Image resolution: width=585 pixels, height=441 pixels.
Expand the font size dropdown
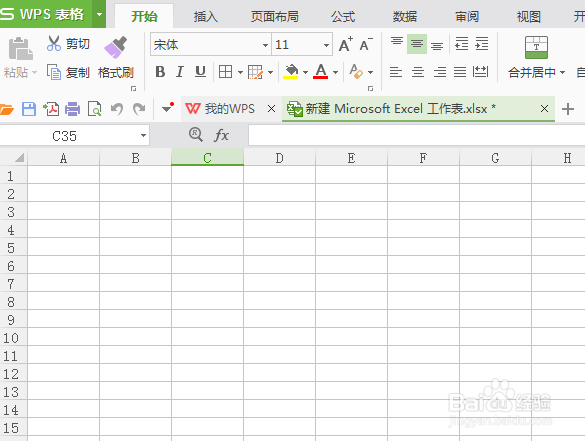click(326, 45)
